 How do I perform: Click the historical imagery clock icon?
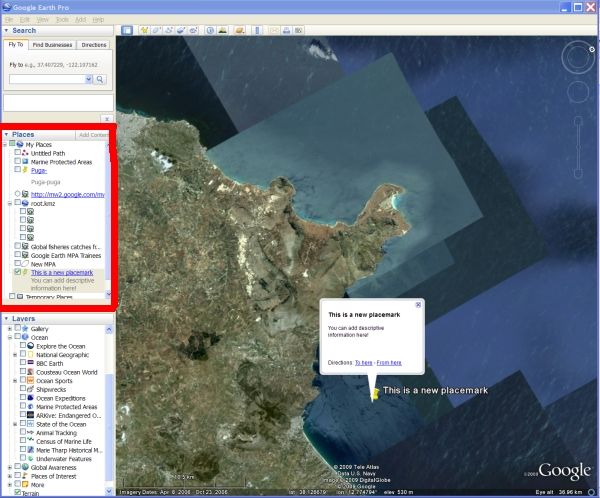(210, 30)
